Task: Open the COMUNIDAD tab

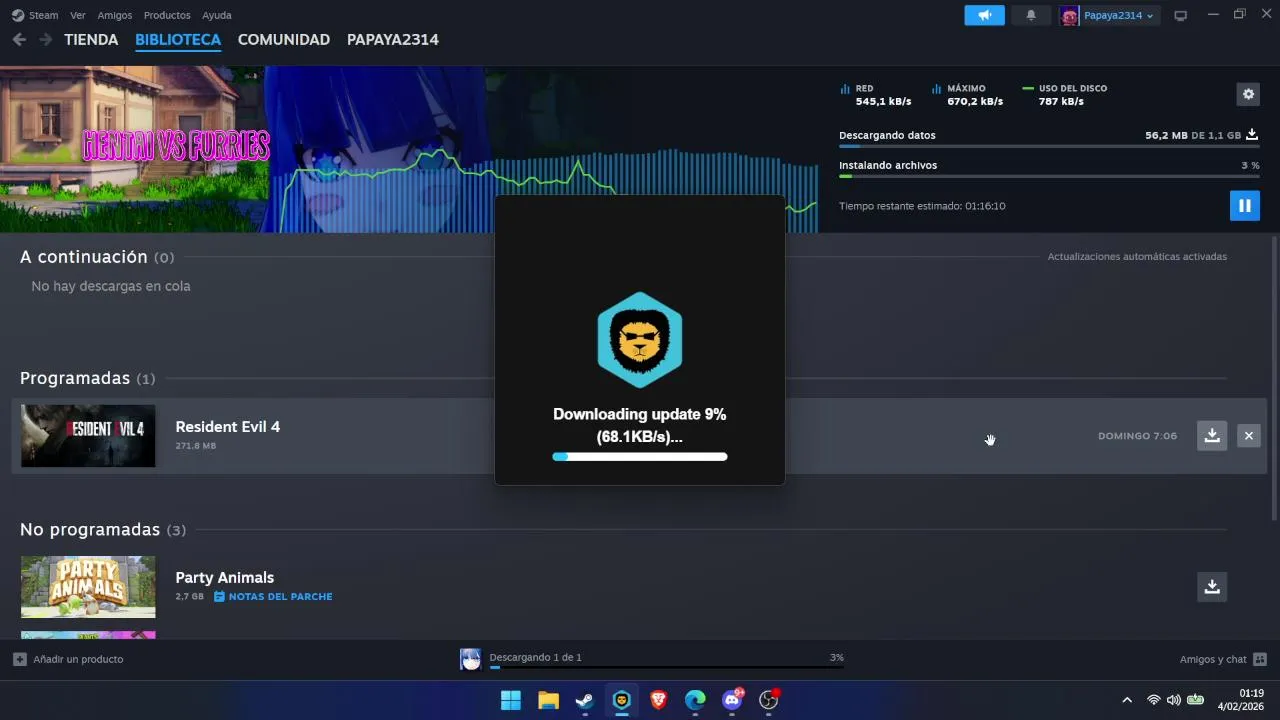Action: (x=284, y=40)
